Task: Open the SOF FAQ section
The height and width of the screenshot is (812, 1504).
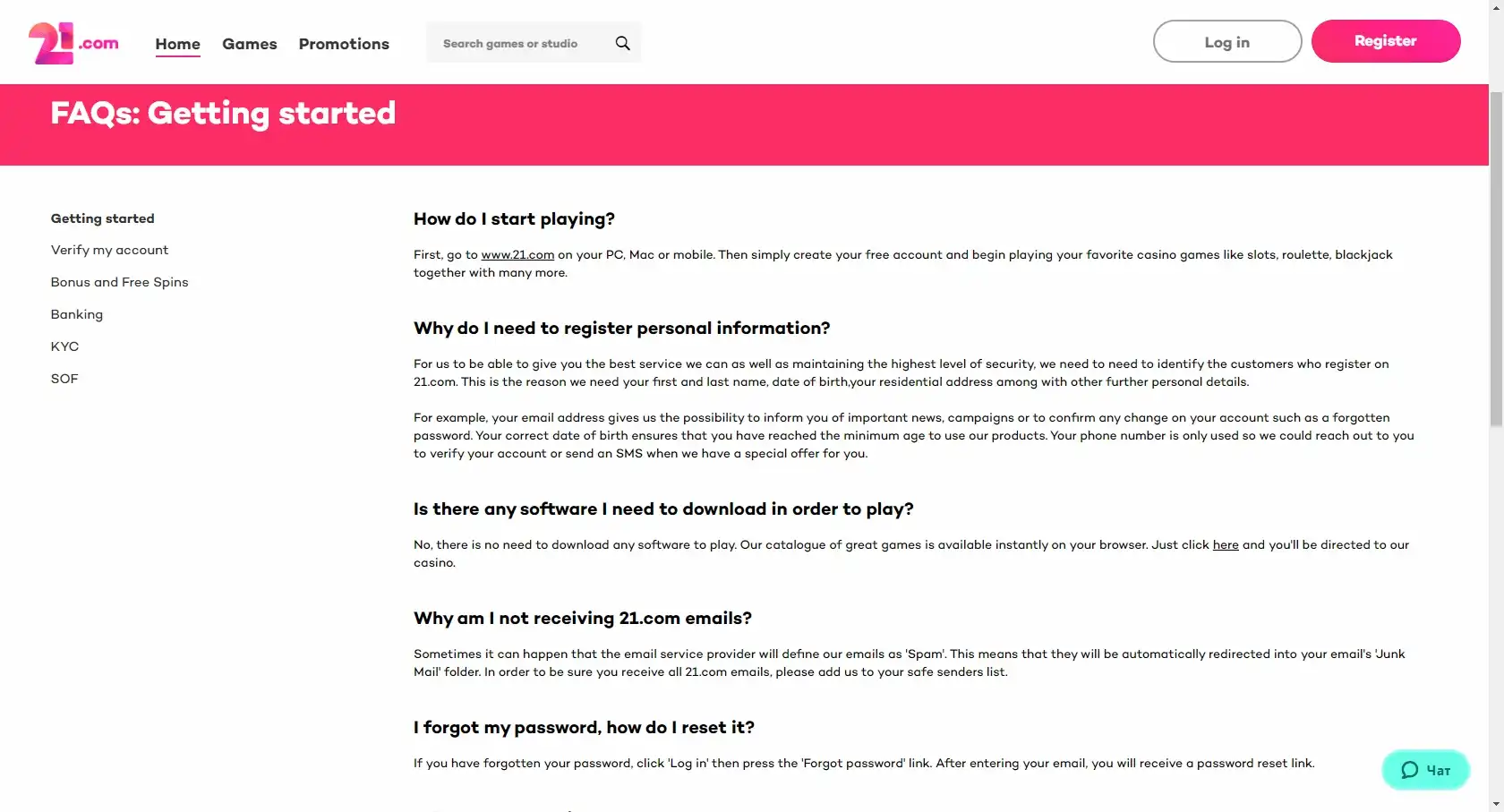Action: click(64, 379)
